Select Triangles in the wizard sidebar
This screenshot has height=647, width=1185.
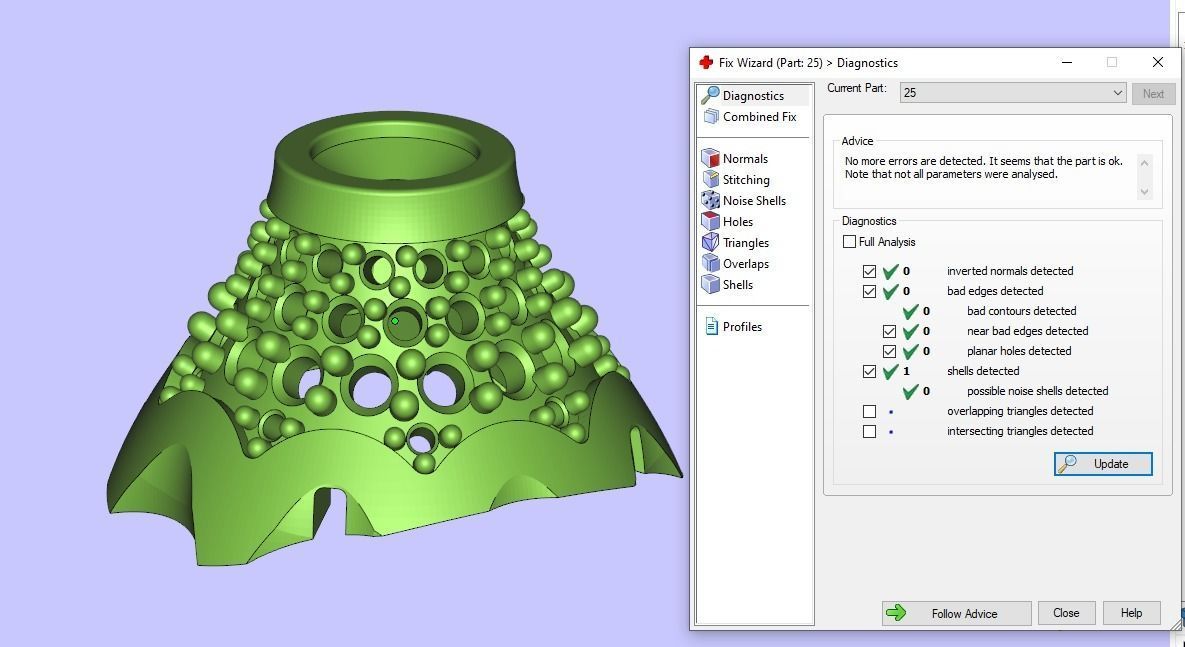tap(746, 243)
